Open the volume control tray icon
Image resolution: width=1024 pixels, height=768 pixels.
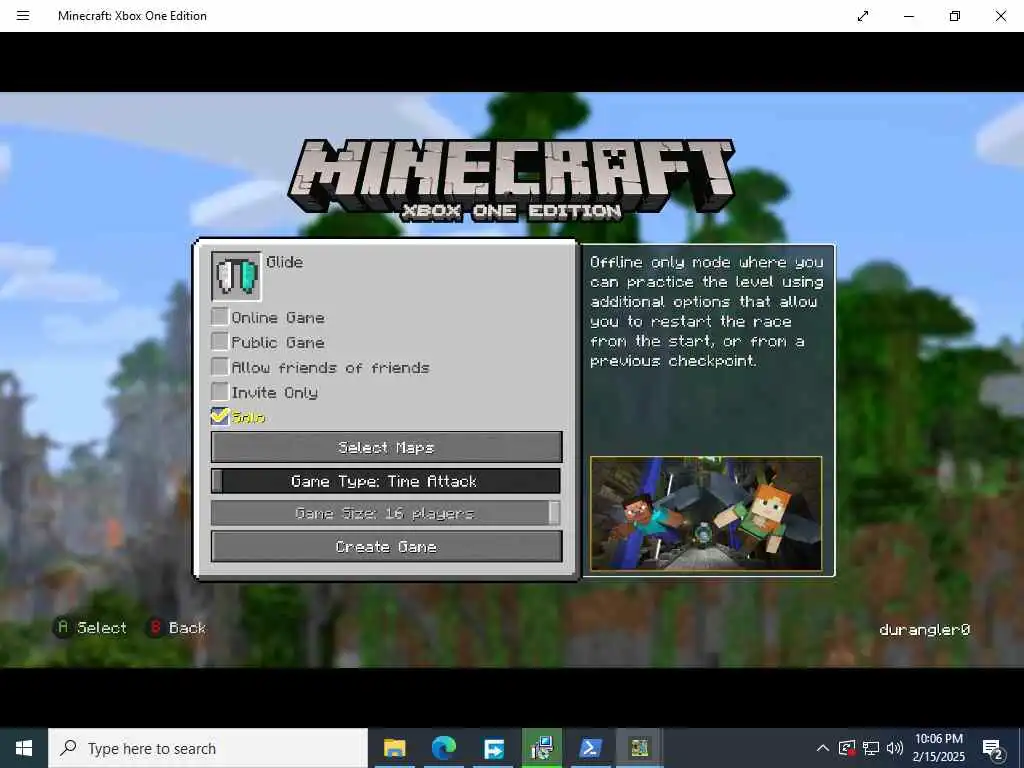895,748
